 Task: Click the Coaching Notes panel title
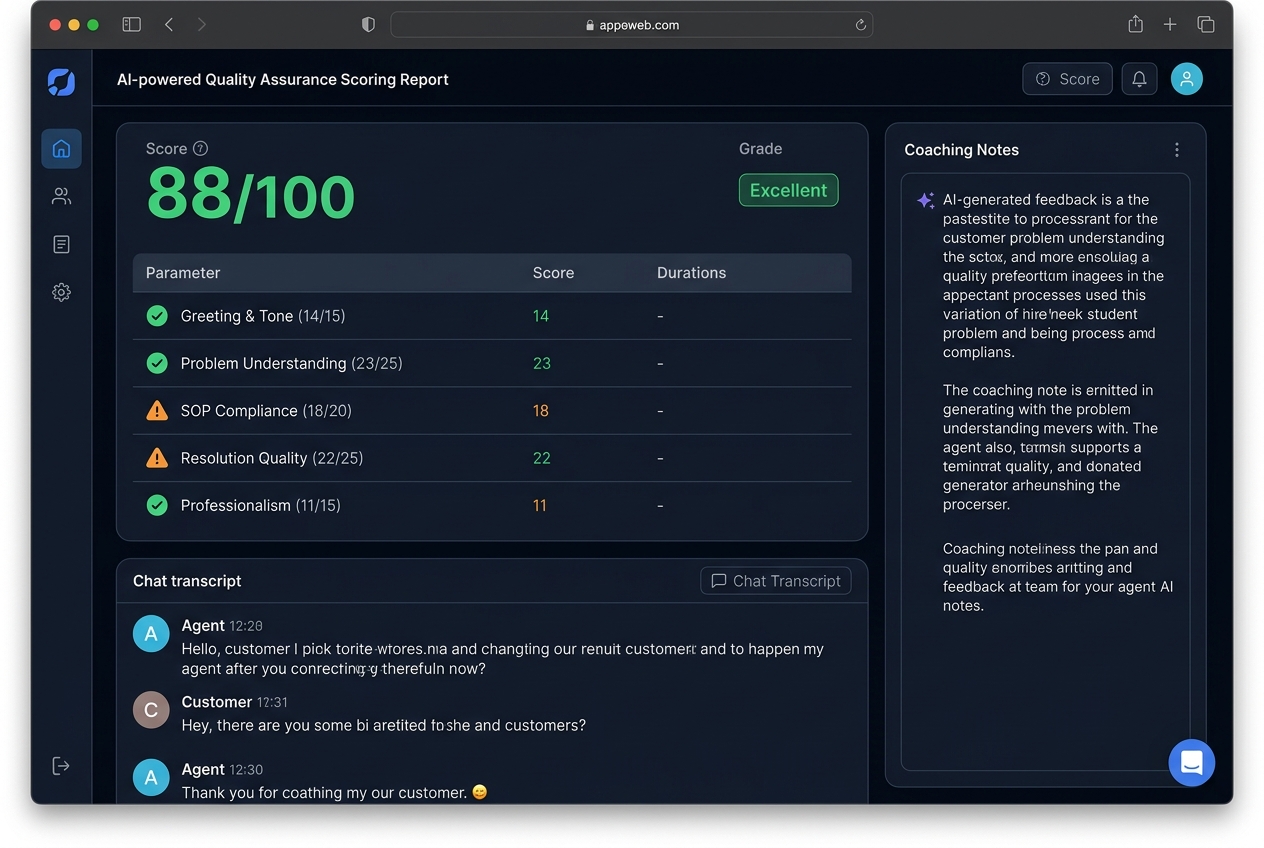point(961,150)
